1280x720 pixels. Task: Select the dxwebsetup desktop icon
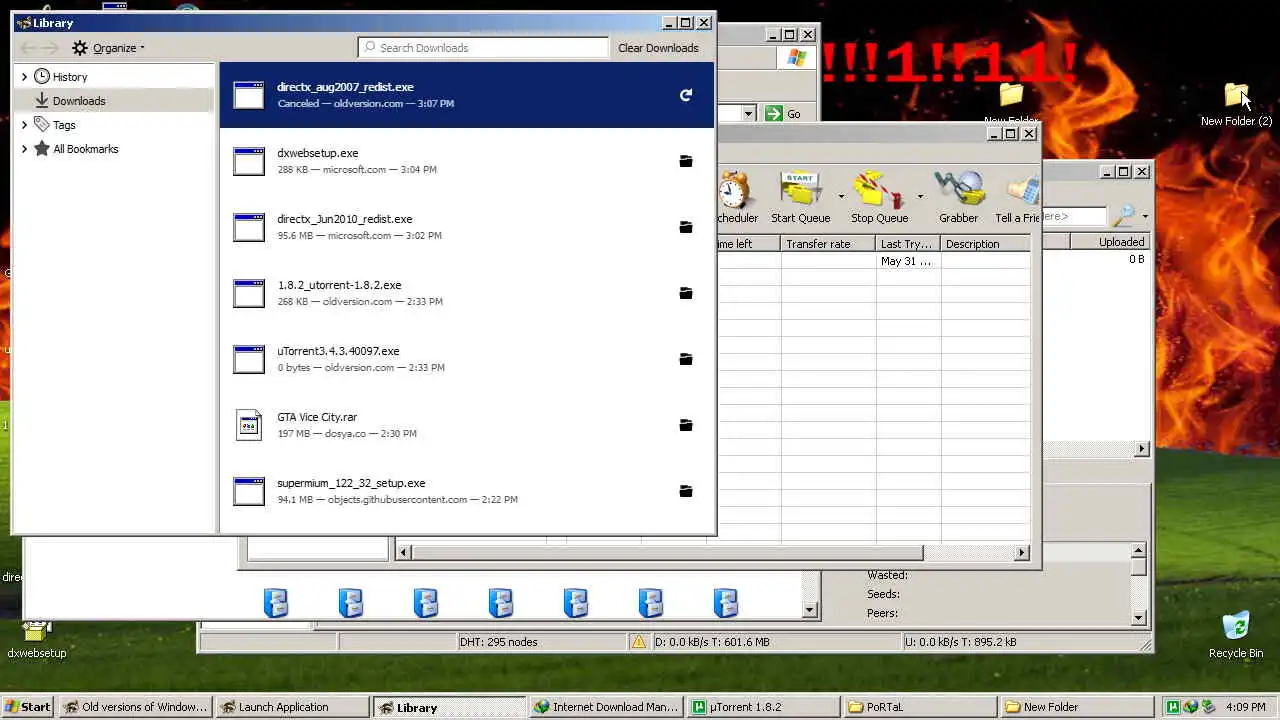37,640
